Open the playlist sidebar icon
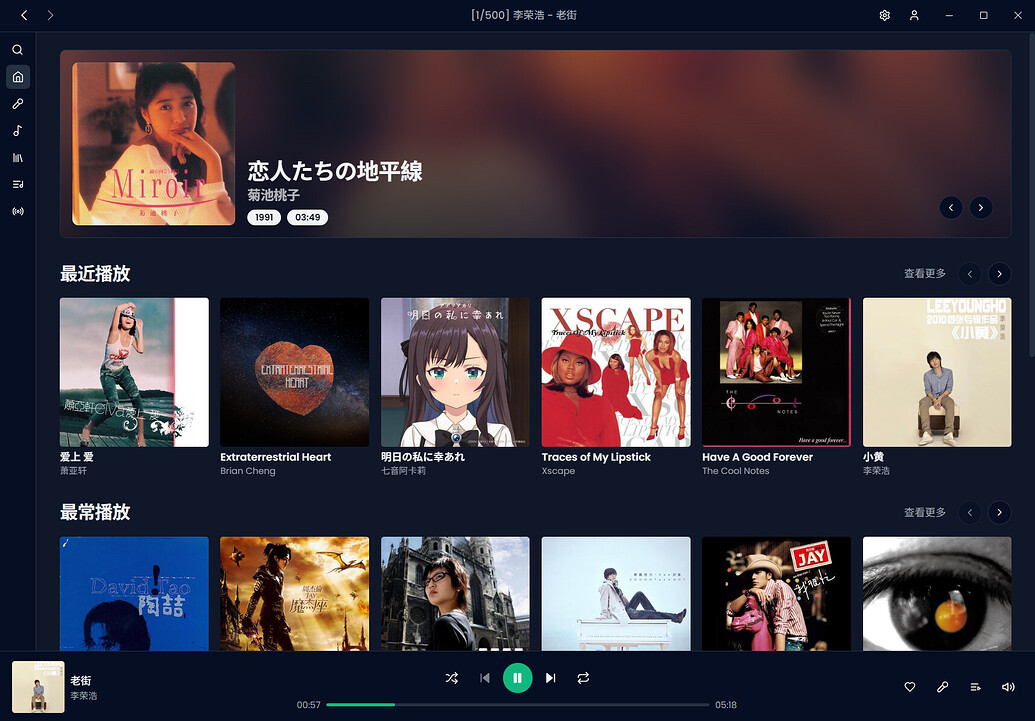 click(x=18, y=184)
